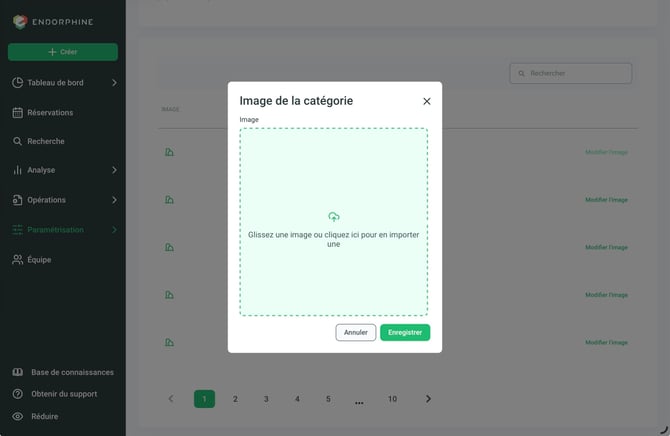The image size is (670, 436).
Task: Expand the Tableau de bord chevron
Action: pyautogui.click(x=114, y=82)
